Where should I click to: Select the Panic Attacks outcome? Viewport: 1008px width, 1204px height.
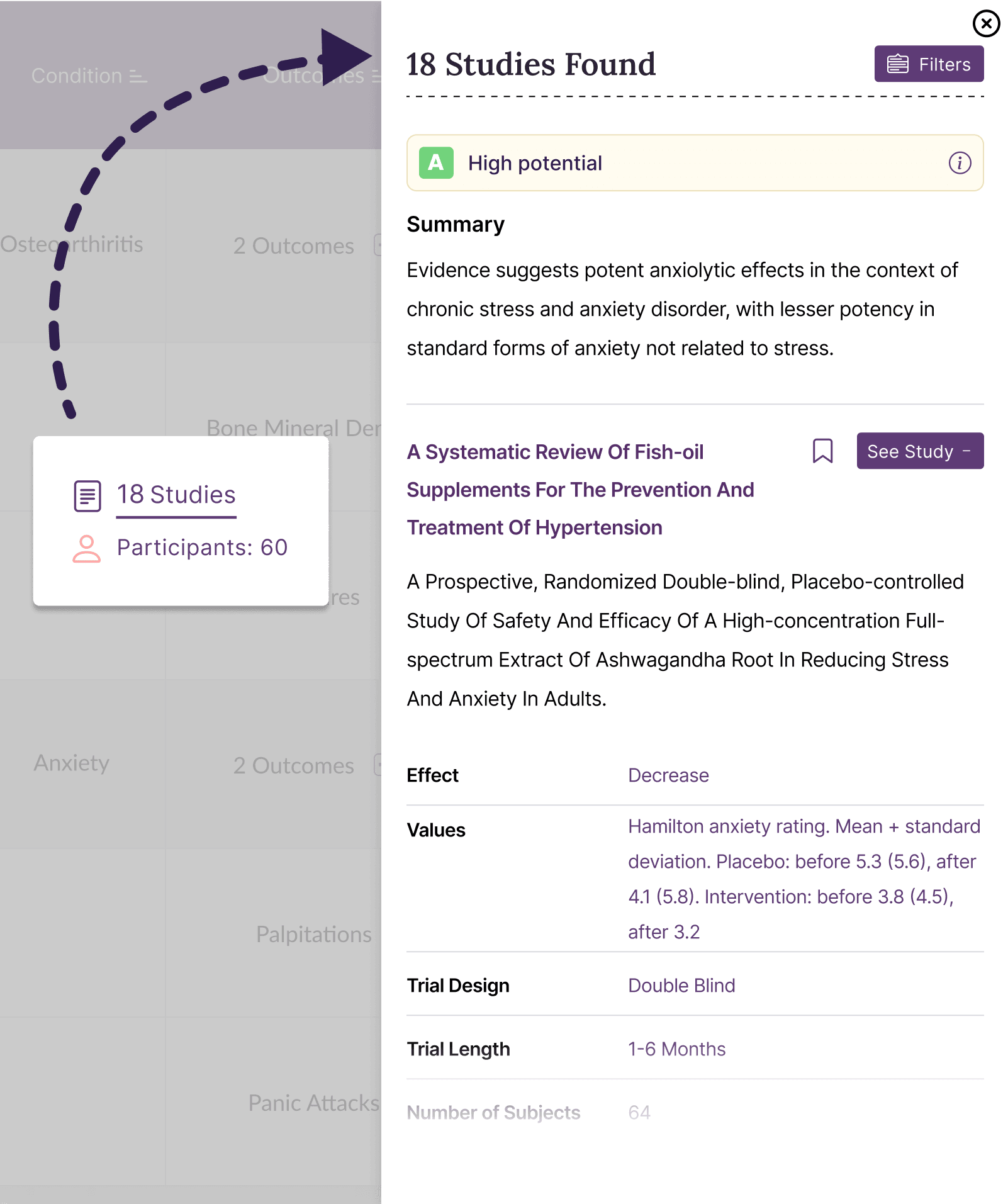click(x=313, y=1103)
